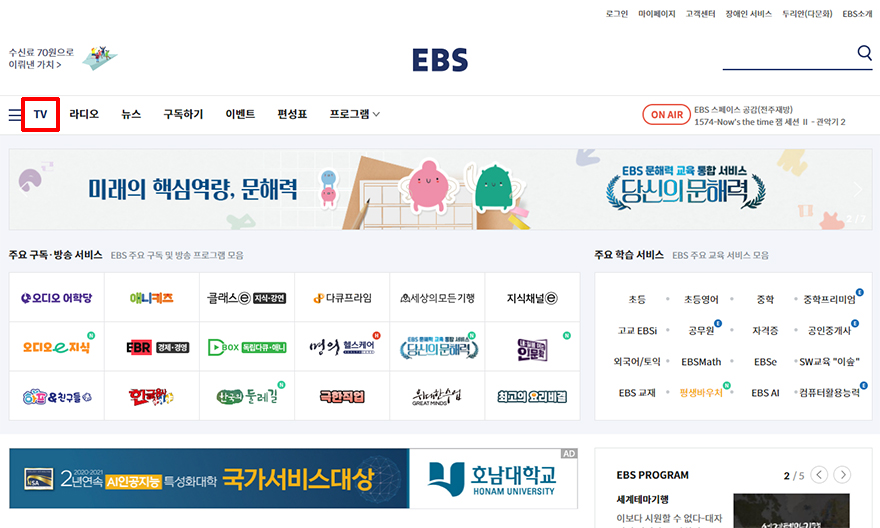Show the next EBS PROGRAM slide

coord(842,475)
